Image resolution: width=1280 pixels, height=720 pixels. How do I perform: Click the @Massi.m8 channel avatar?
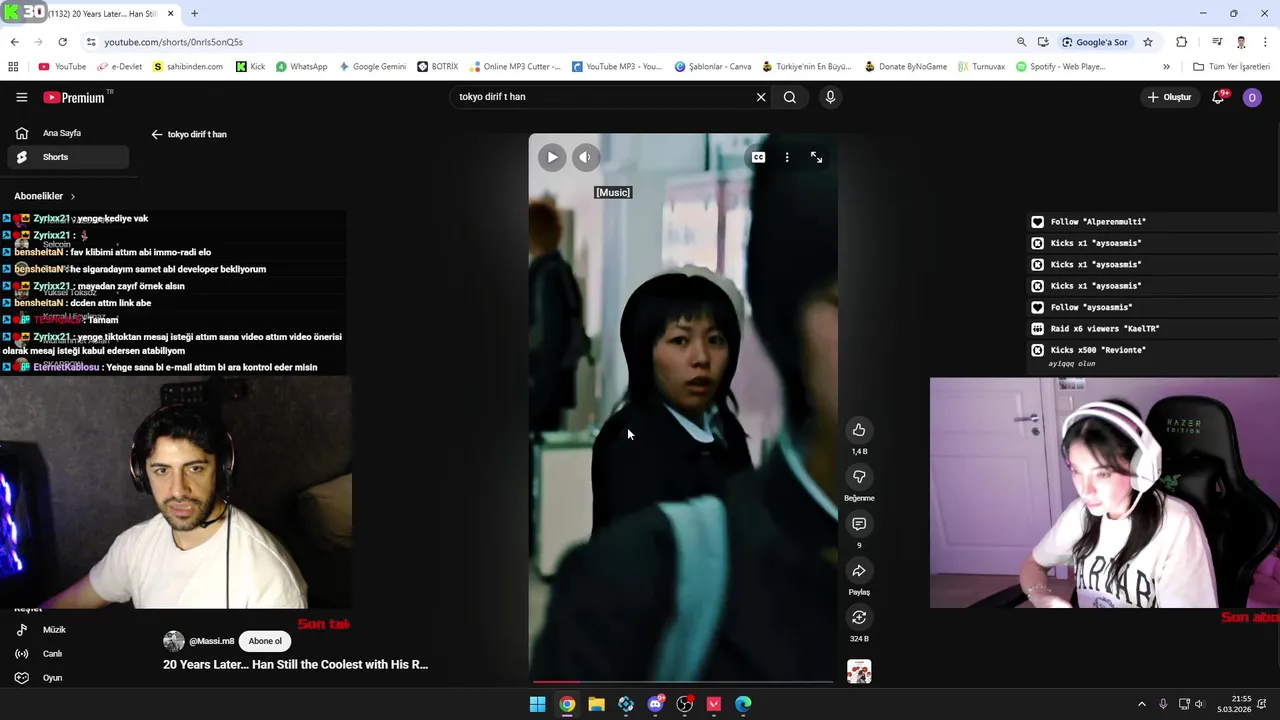pyautogui.click(x=174, y=641)
